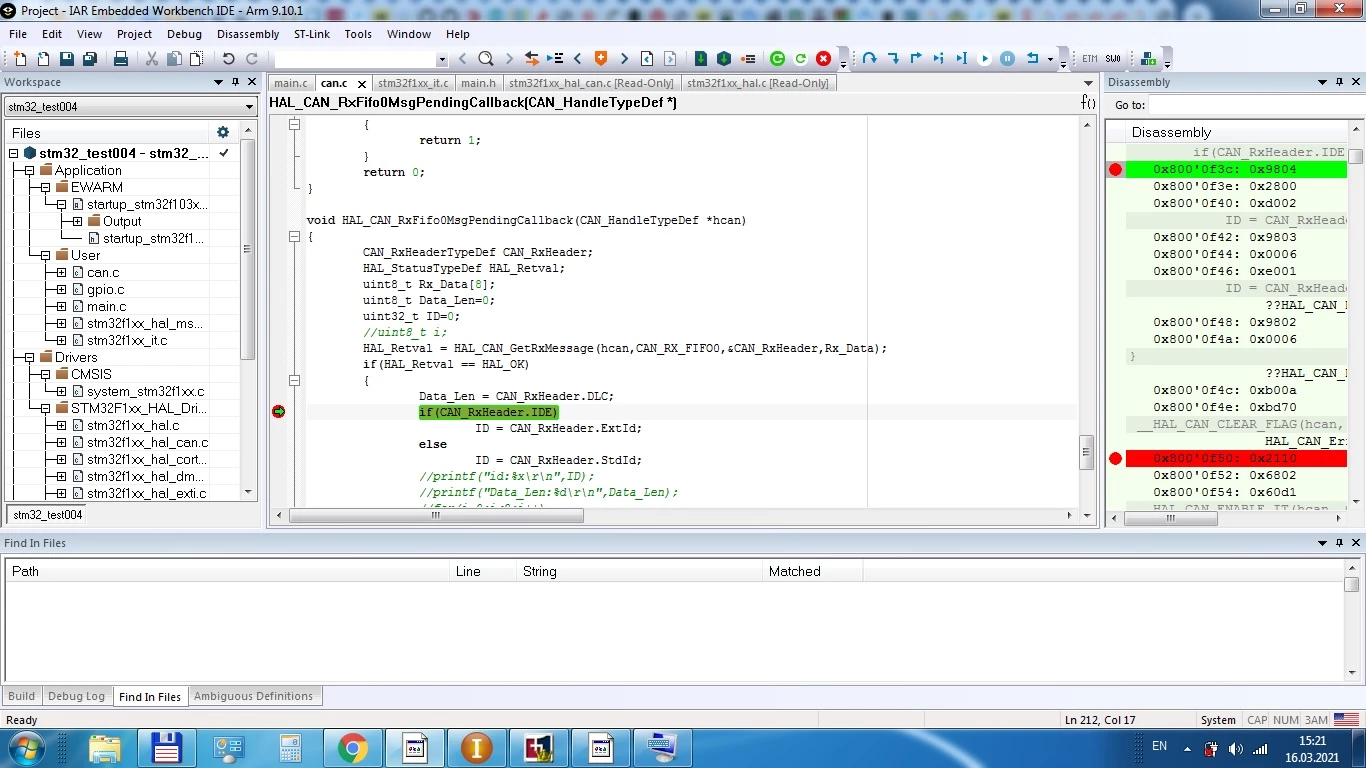Click the SWO trace toolbar button
1366x768 pixels.
[x=1113, y=59]
